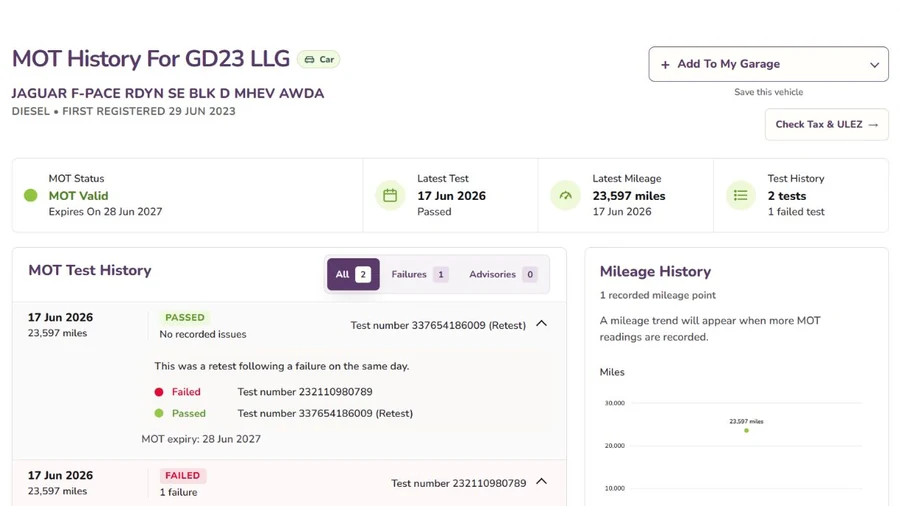Open the Add To My Garage dropdown chevron
This screenshot has height=506, width=900.
[874, 65]
